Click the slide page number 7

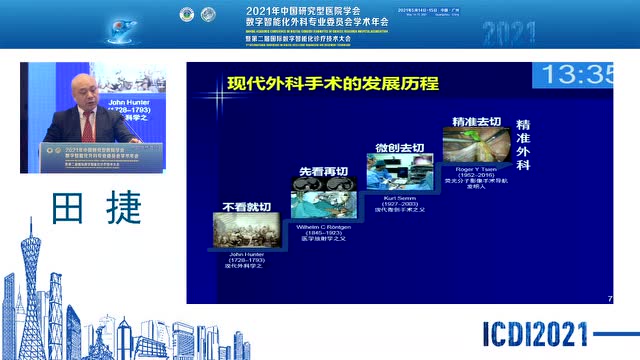610,299
